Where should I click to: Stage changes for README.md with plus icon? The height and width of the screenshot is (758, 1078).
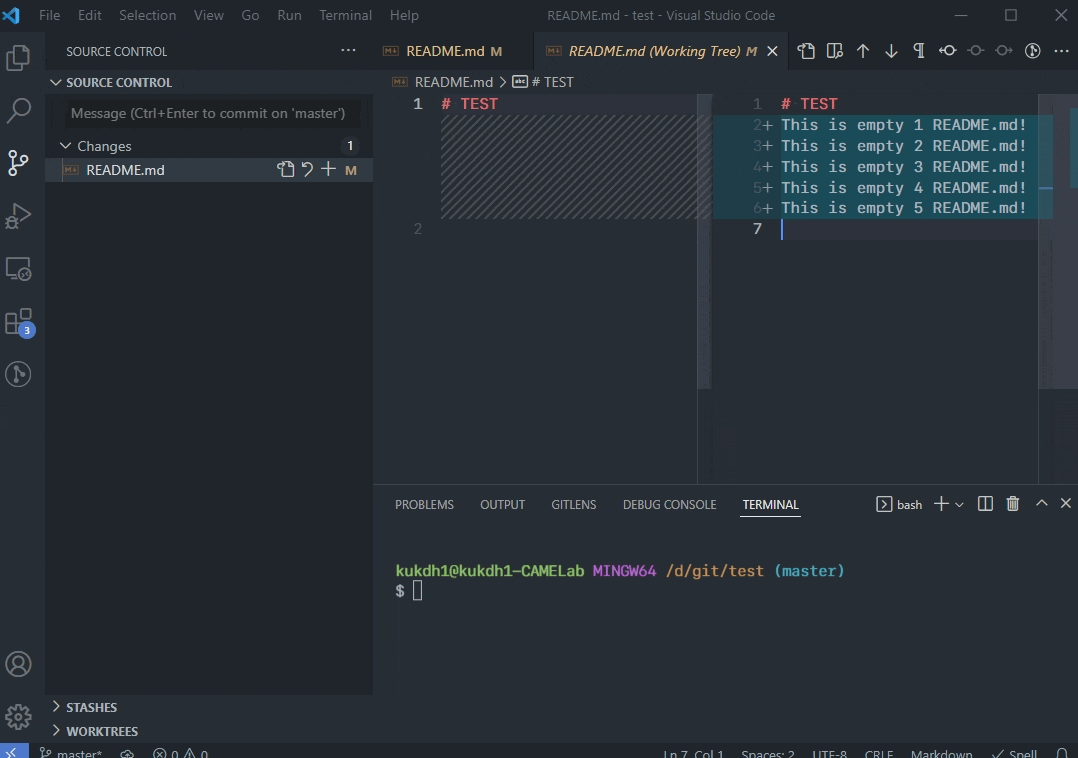click(329, 169)
